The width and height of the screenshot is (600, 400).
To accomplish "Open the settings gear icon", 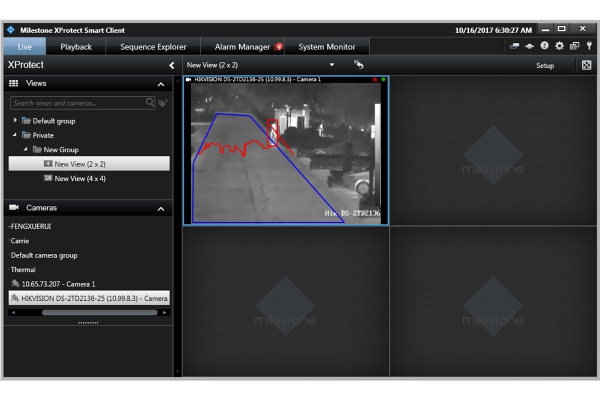I will [559, 46].
